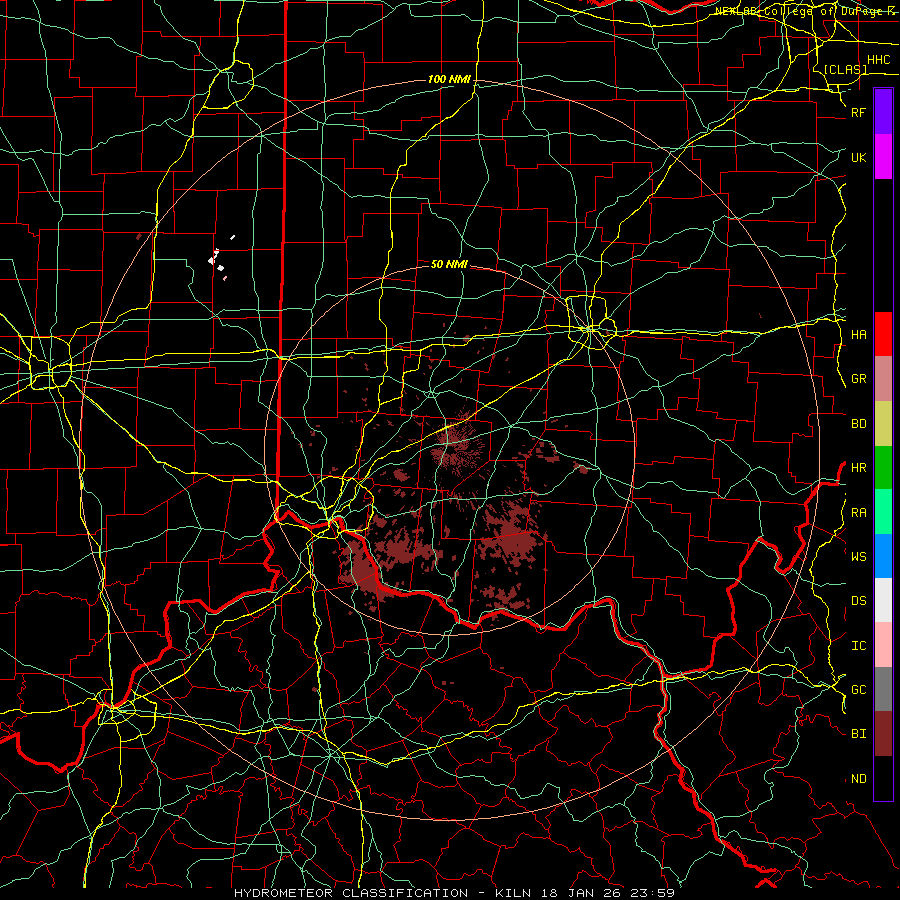The width and height of the screenshot is (900, 900).
Task: Click the IC legend label
Action: pos(859,646)
